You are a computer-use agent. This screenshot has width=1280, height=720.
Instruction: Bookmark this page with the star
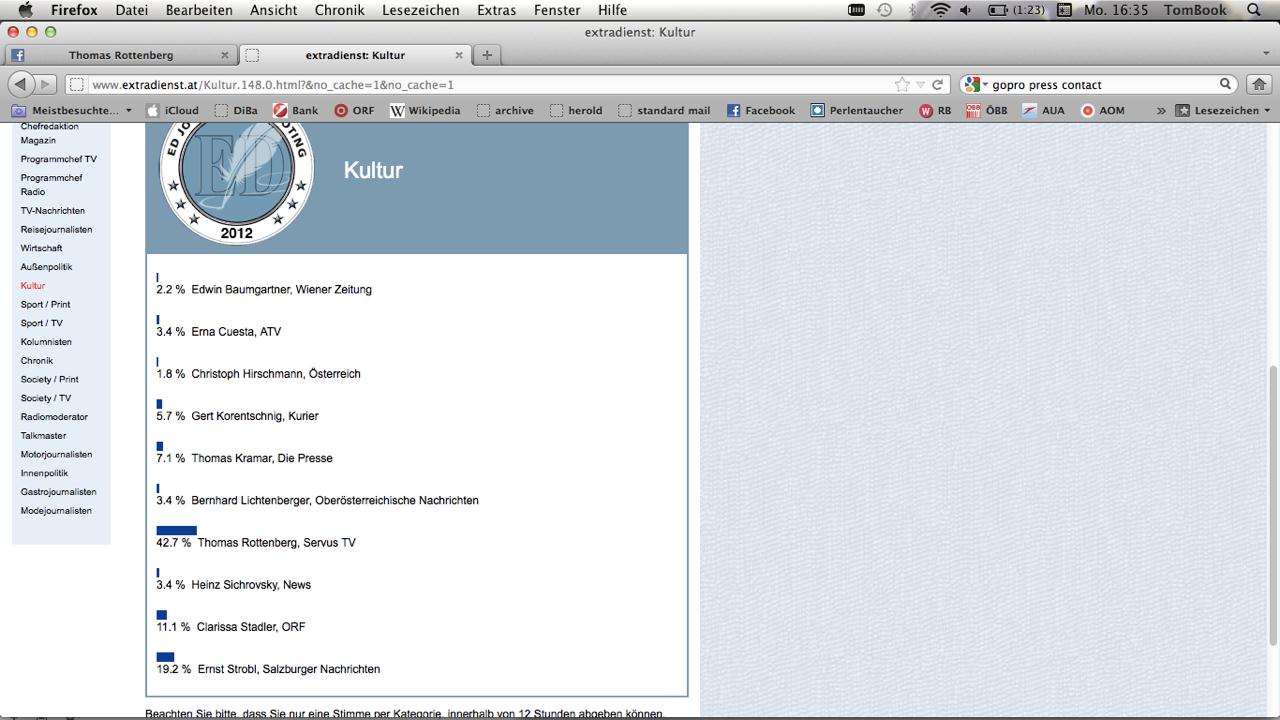(x=903, y=85)
